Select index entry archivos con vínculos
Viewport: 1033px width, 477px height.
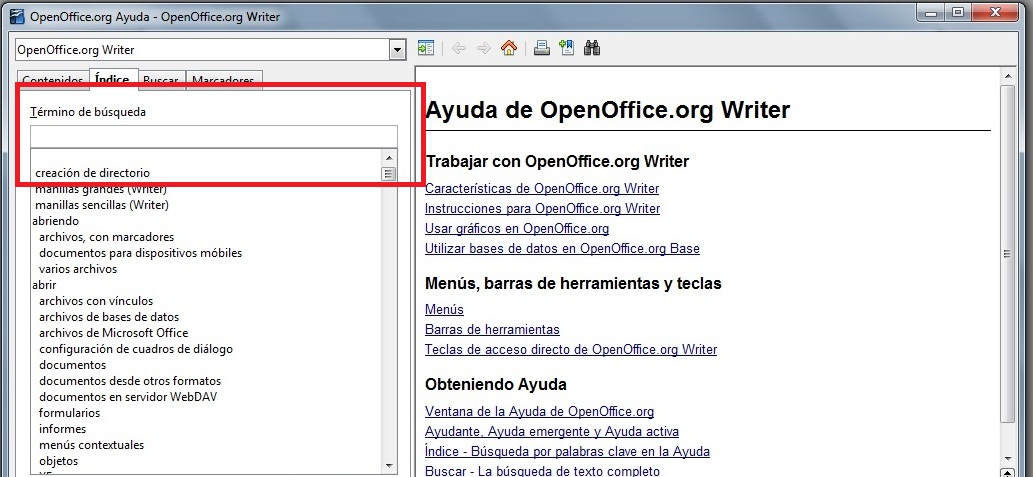(96, 301)
